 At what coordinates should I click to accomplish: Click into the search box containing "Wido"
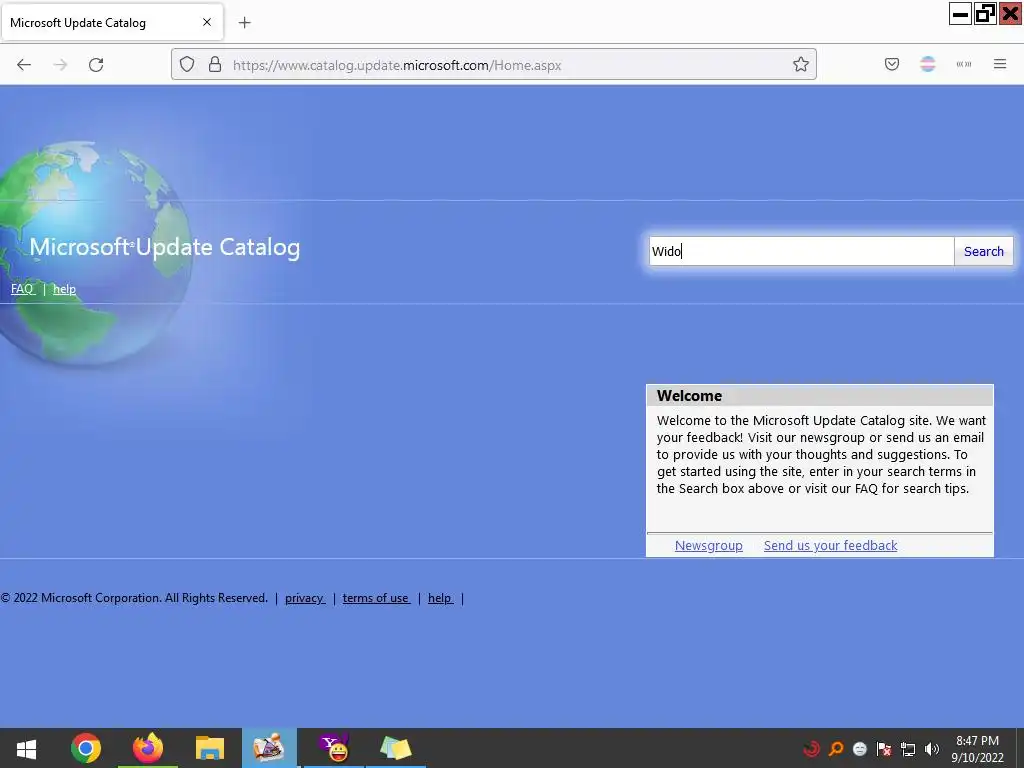(801, 251)
